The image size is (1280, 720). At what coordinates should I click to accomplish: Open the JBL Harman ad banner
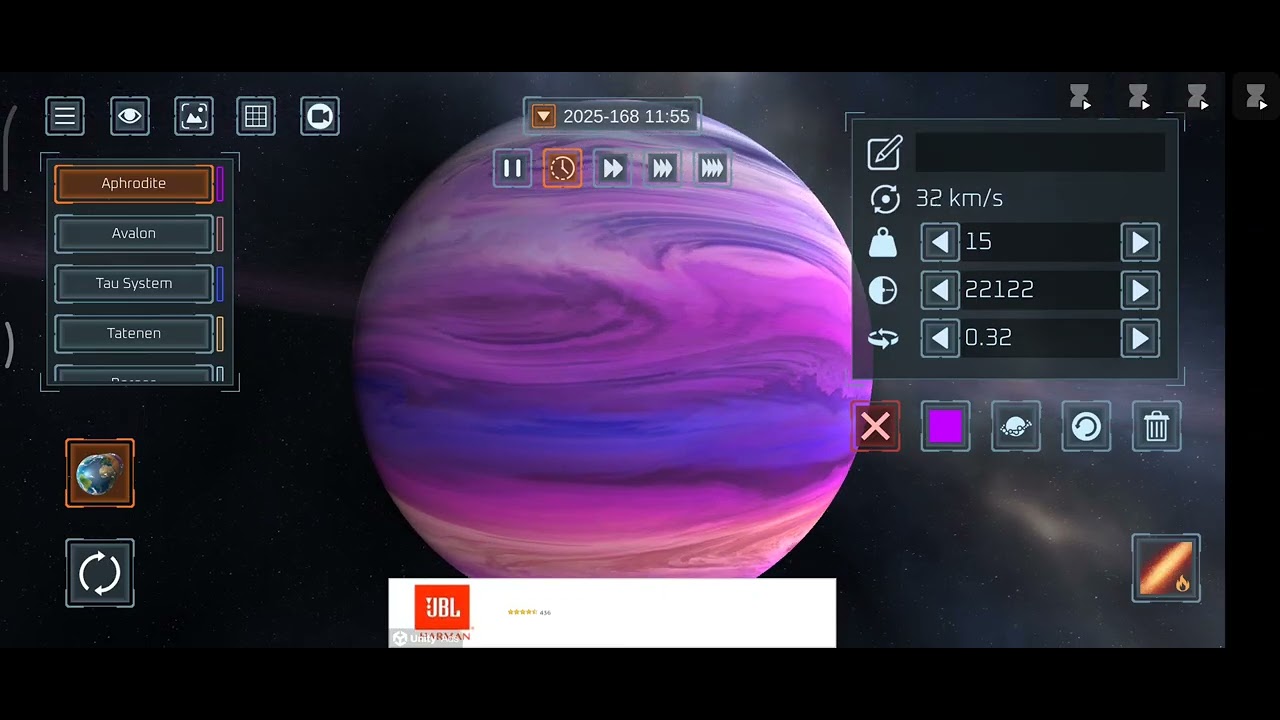pyautogui.click(x=612, y=613)
